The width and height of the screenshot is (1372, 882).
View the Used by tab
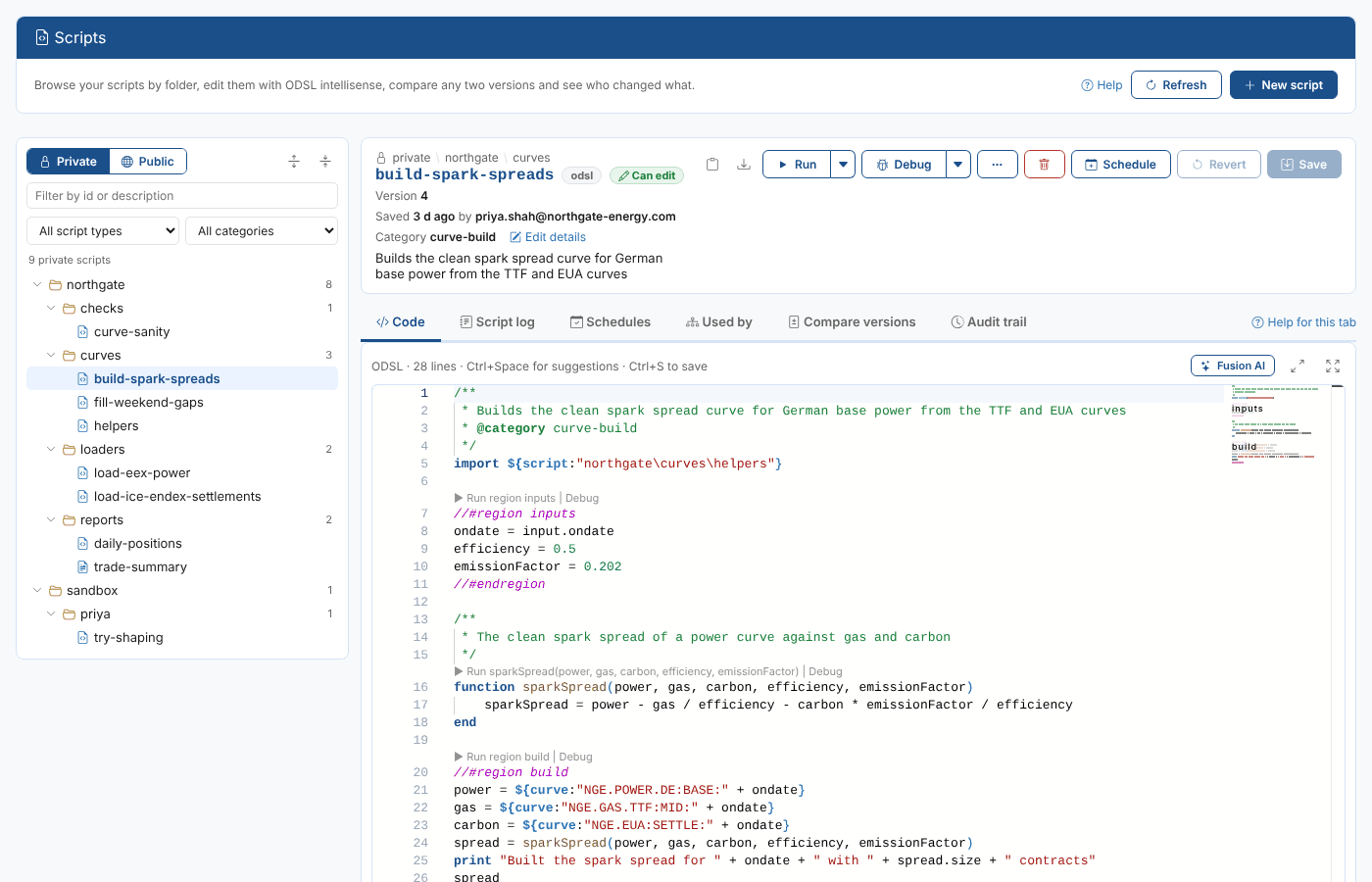click(x=719, y=322)
